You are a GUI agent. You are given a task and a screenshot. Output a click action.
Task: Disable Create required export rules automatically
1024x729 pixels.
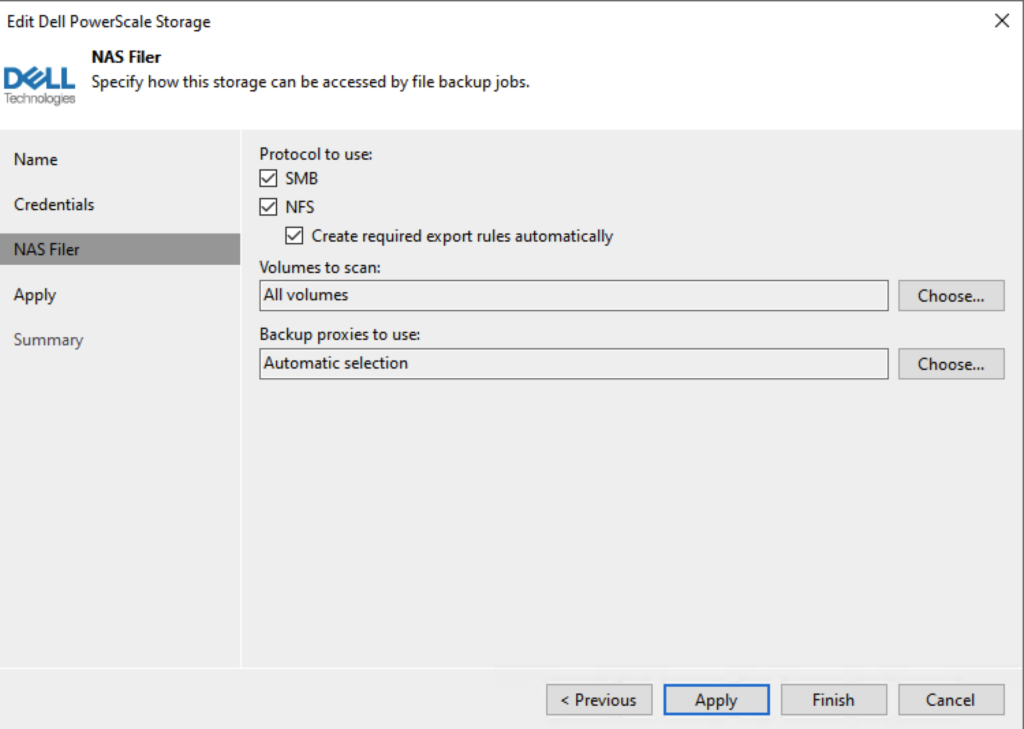point(294,237)
